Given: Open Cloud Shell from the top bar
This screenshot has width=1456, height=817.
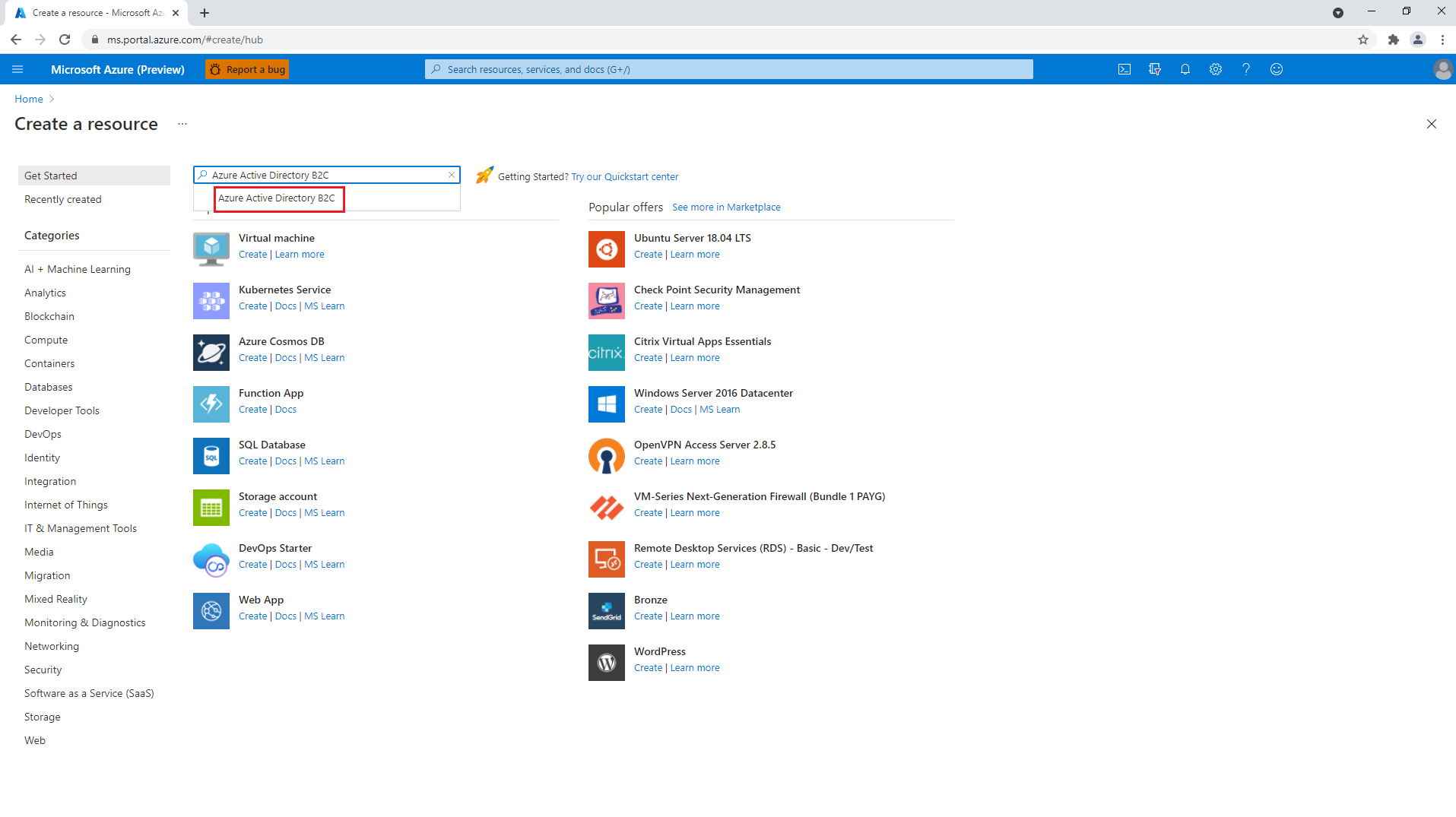Looking at the screenshot, I should click(1125, 68).
